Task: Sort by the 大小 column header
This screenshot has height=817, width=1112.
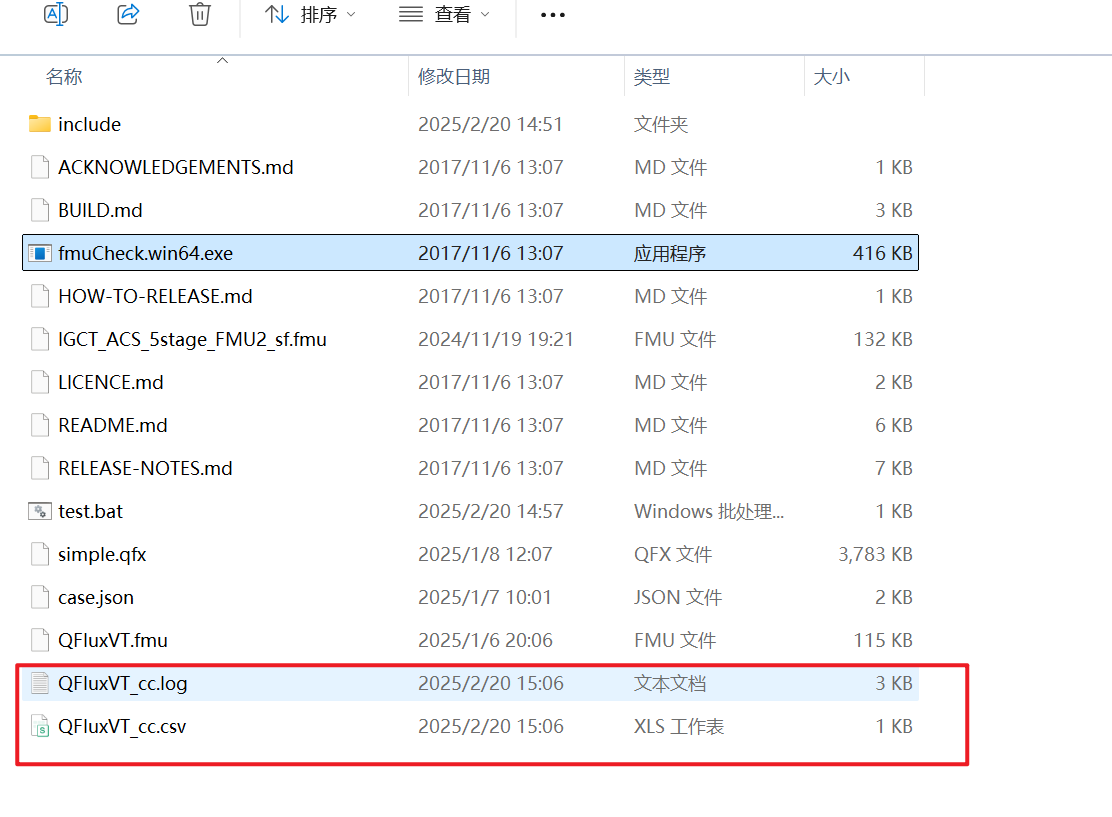Action: coord(831,77)
